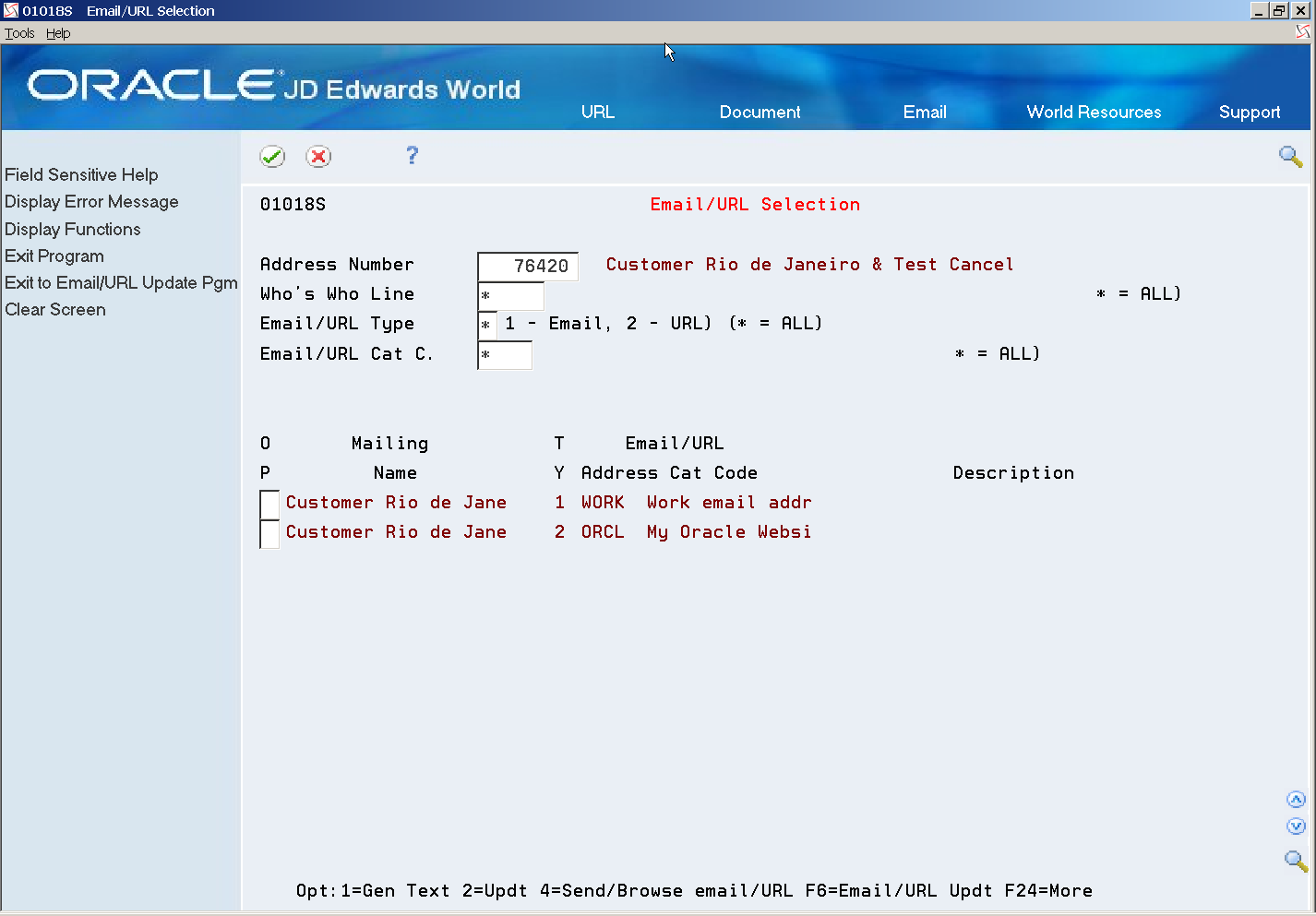
Task: Open the Help menu
Action: [x=58, y=33]
